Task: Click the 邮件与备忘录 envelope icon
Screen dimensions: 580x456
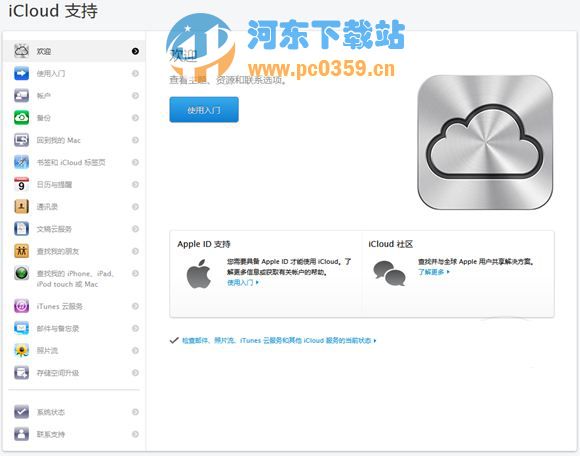Action: click(21, 328)
